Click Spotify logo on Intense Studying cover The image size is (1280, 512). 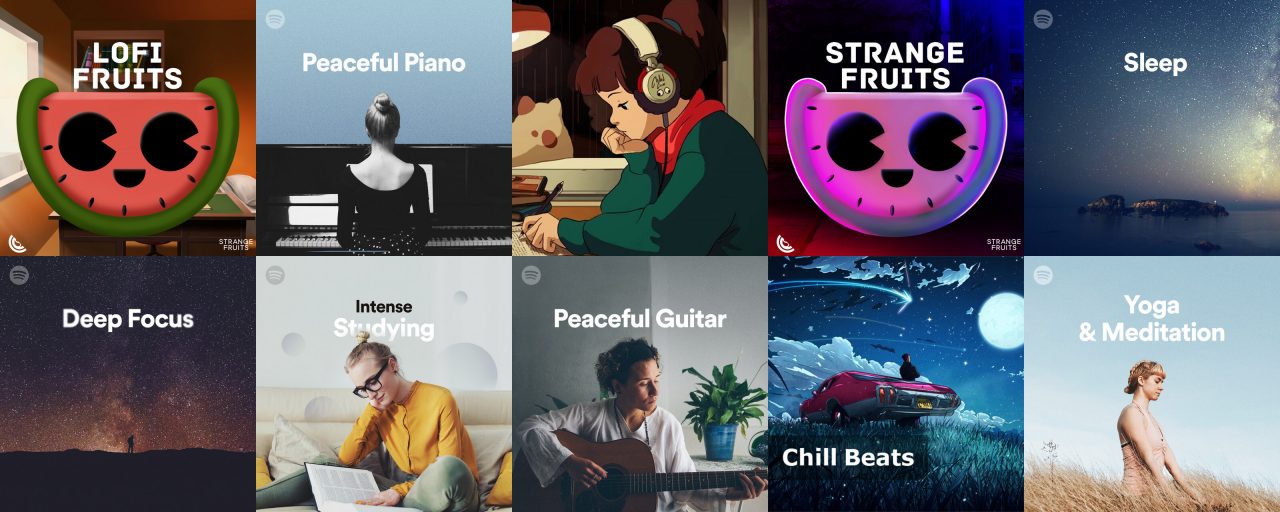275,275
